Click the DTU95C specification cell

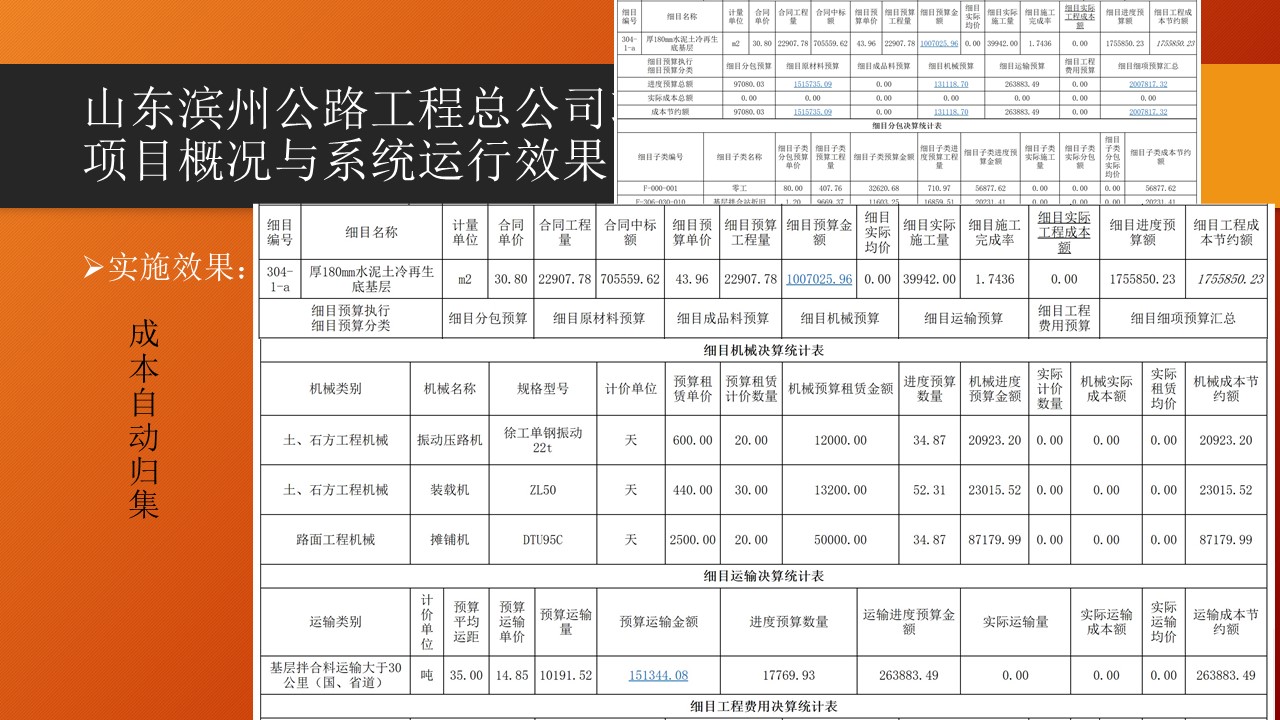click(543, 540)
